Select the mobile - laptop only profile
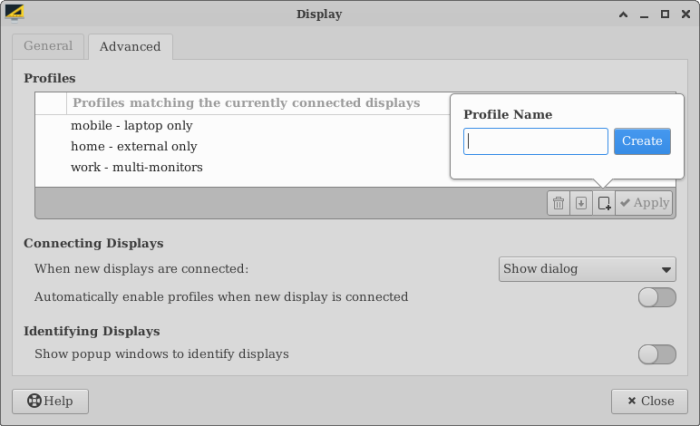Viewport: 700px width, 426px height. point(132,125)
